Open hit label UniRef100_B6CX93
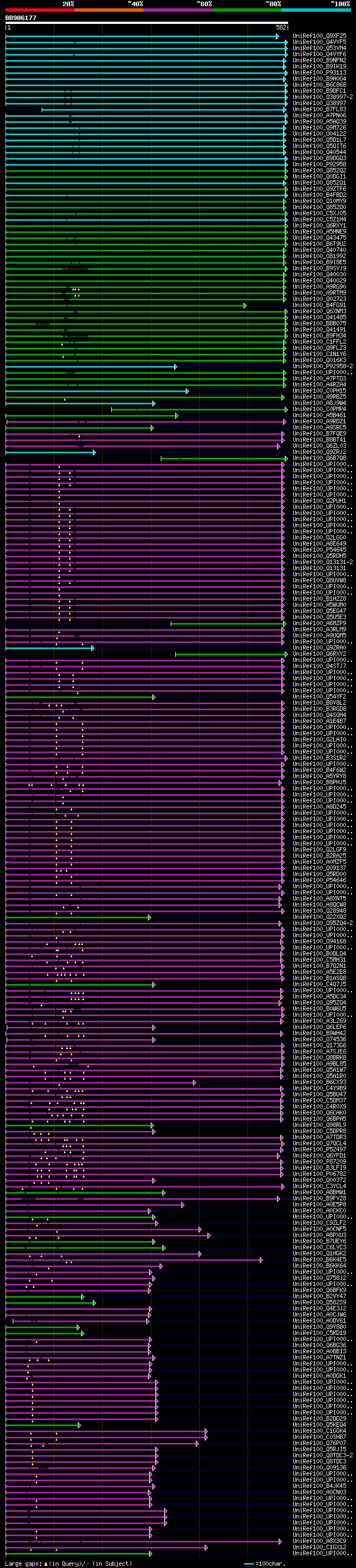 click(319, 1082)
